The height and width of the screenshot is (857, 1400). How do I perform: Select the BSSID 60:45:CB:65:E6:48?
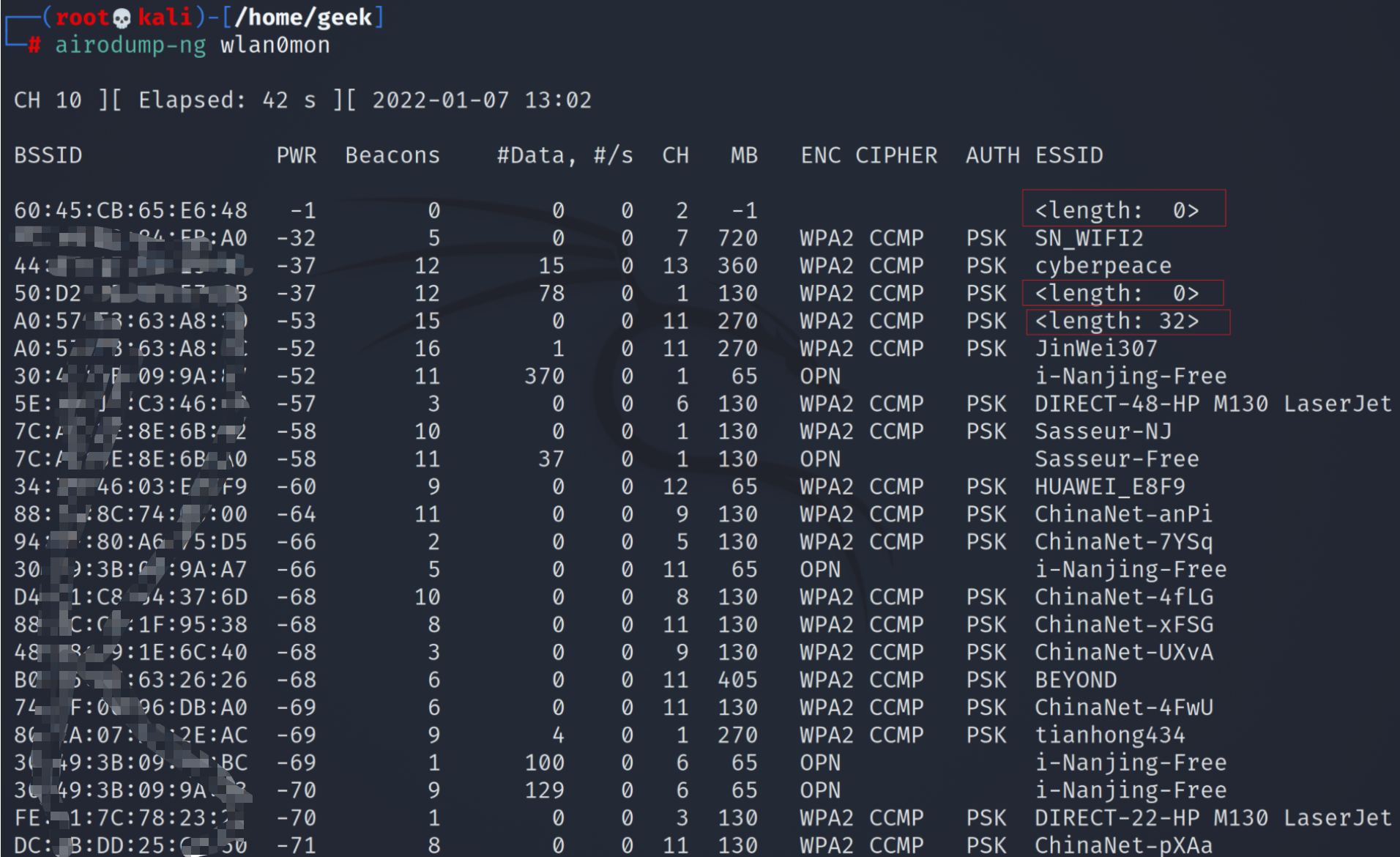(131, 211)
